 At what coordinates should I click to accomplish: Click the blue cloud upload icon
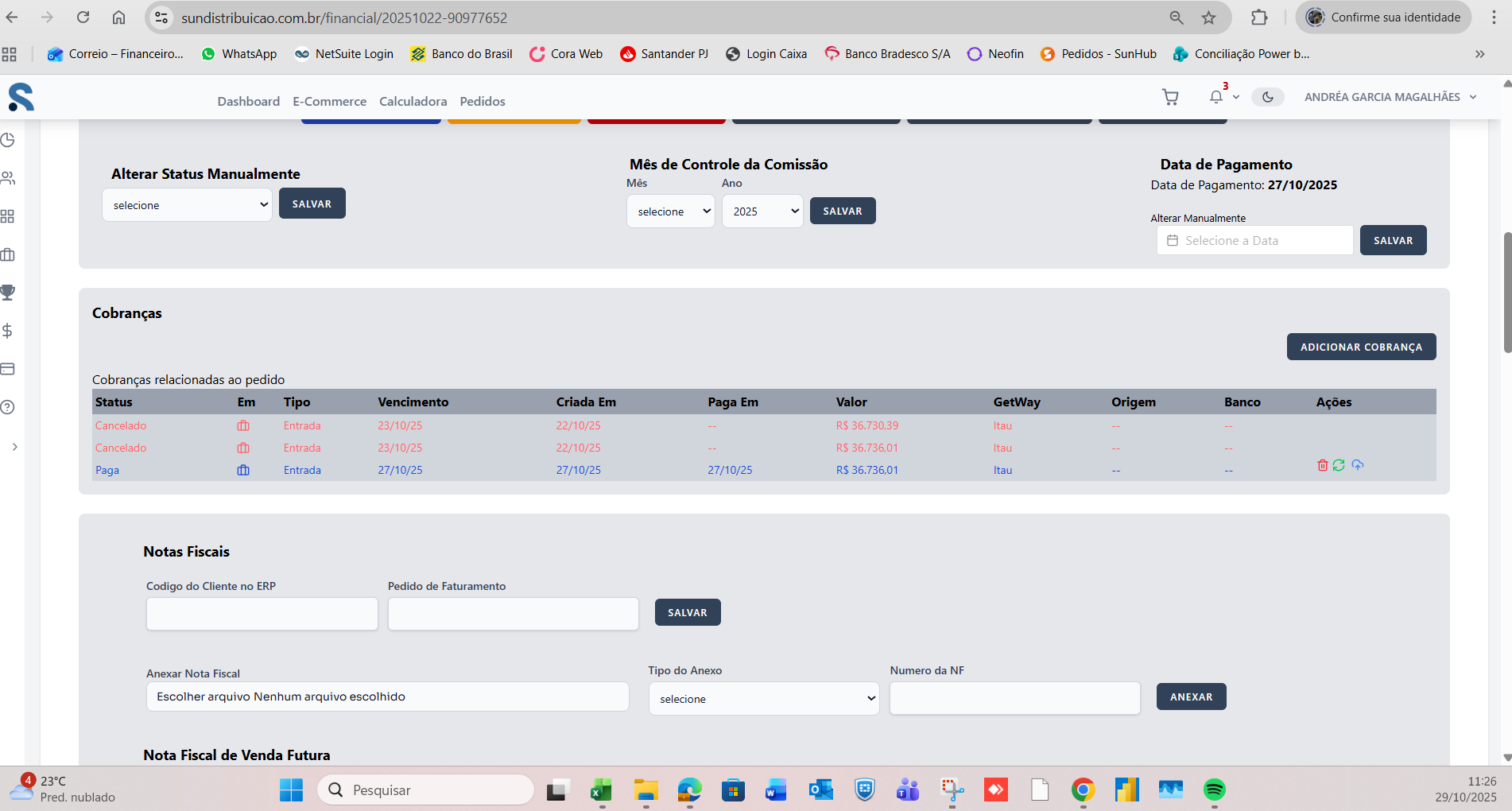[x=1358, y=465]
